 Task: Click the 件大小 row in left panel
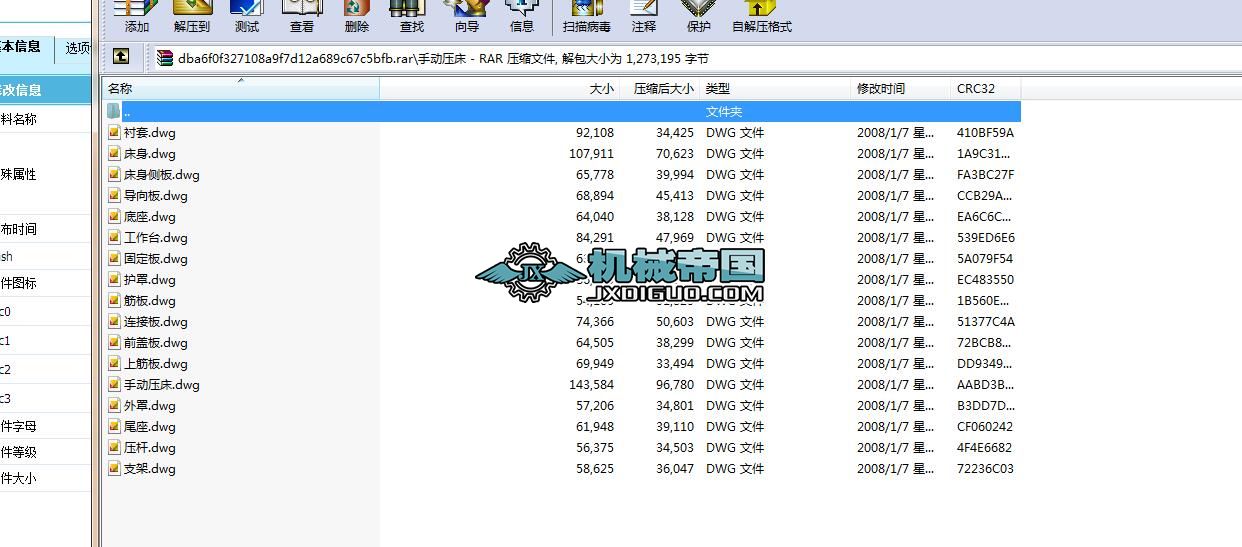coord(45,478)
